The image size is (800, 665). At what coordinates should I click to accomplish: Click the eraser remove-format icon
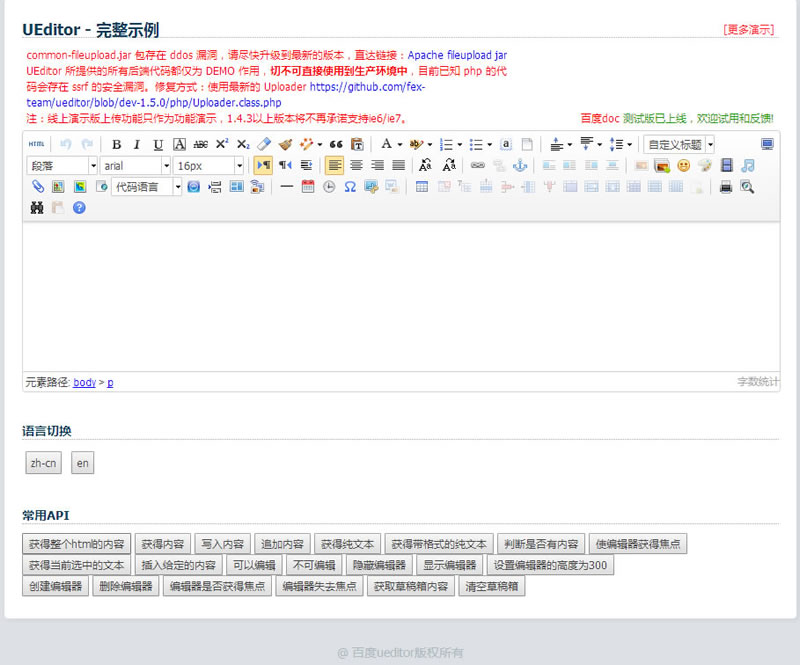click(x=264, y=144)
